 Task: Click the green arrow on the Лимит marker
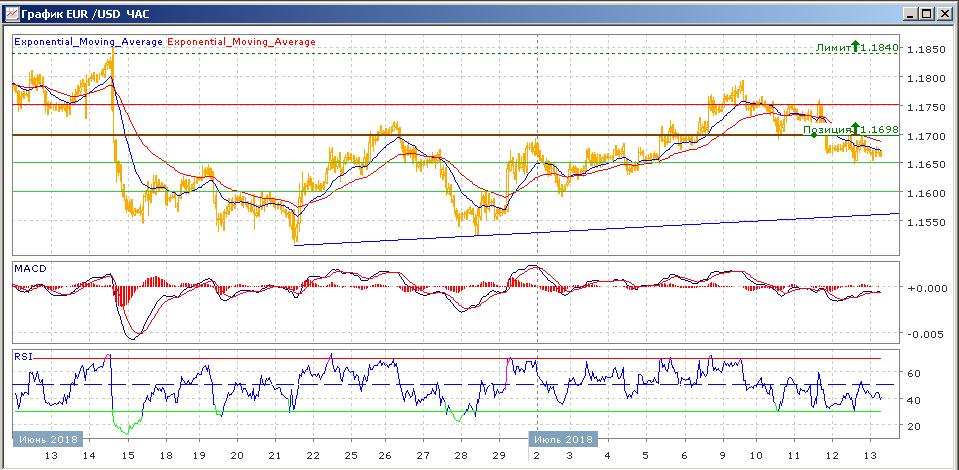point(856,46)
